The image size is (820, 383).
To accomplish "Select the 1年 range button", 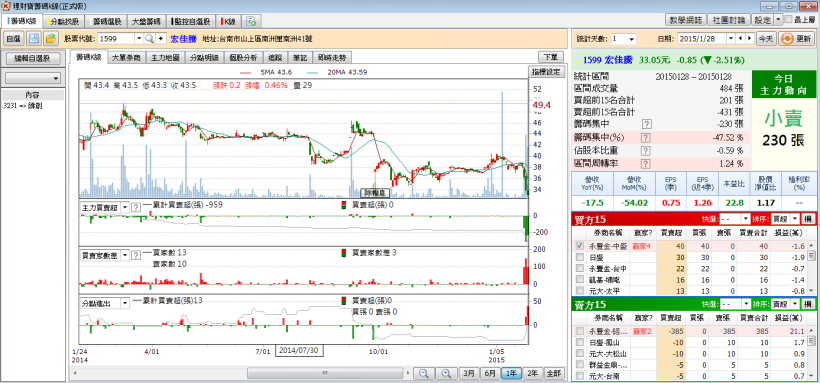I will (511, 373).
